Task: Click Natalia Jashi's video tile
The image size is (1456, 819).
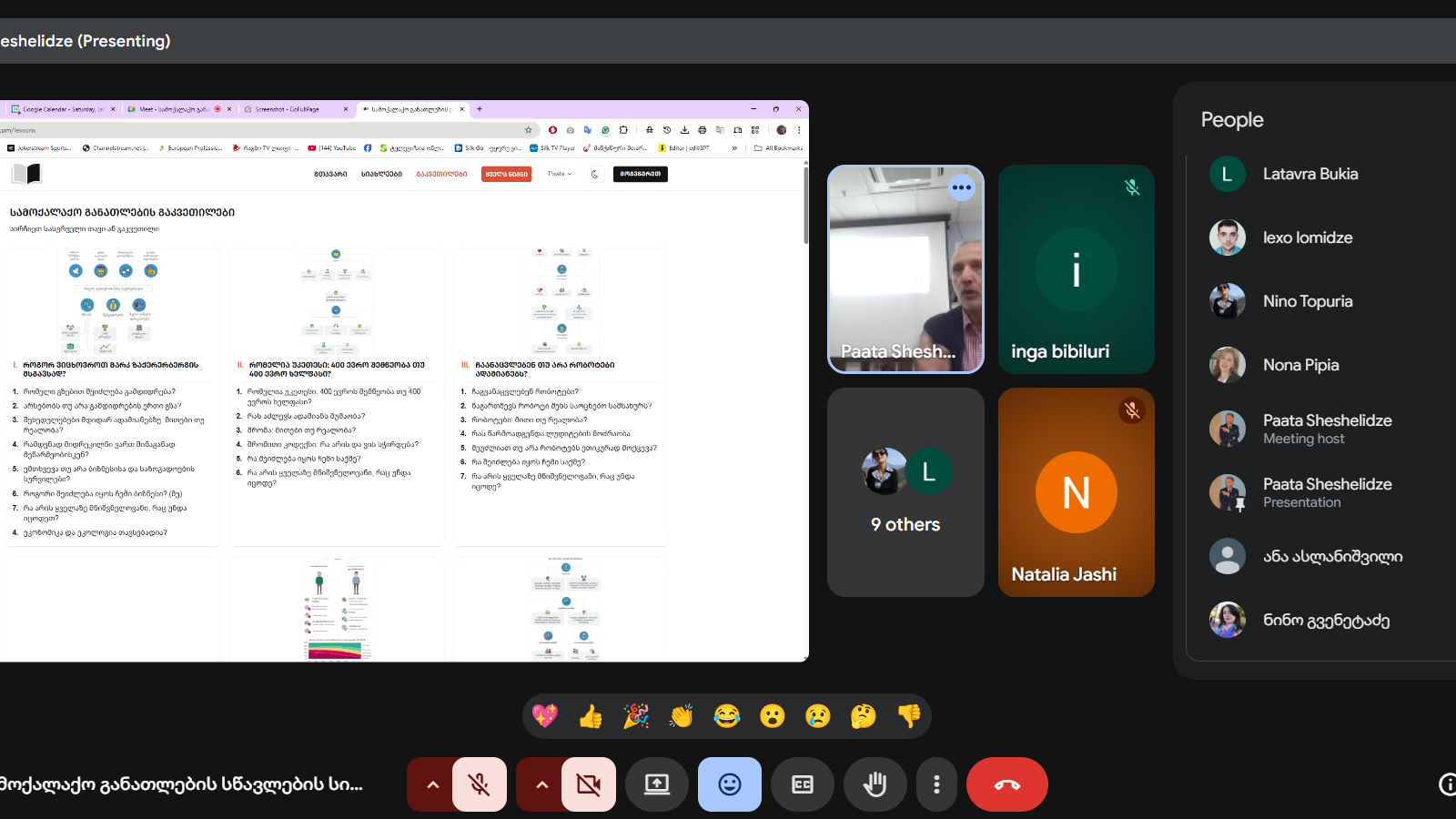Action: coord(1076,492)
